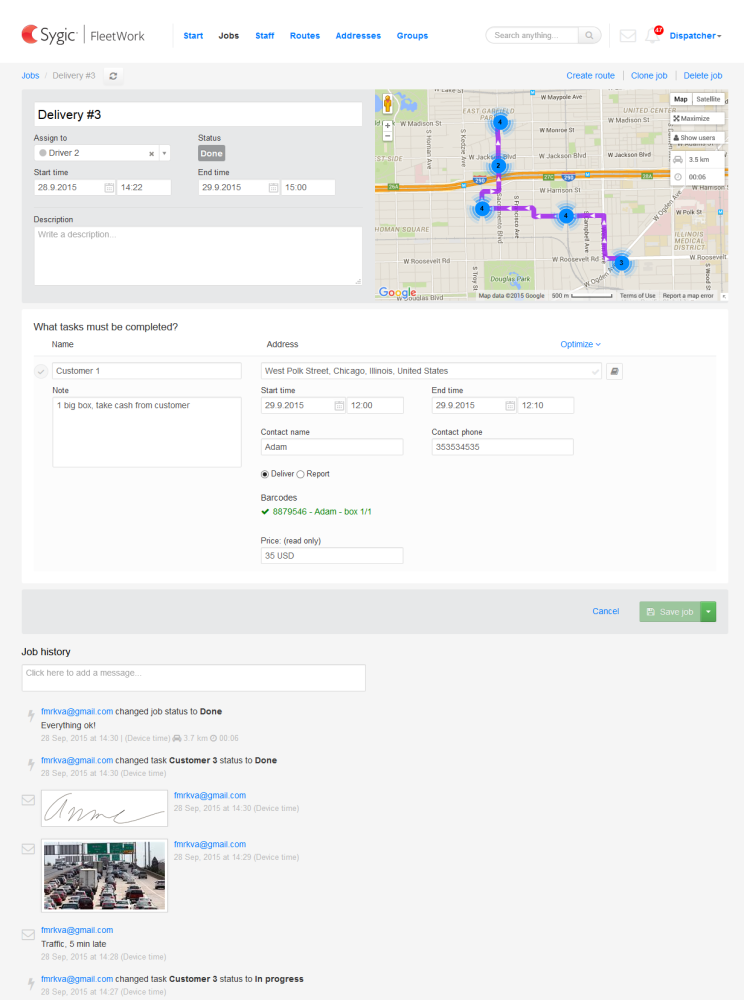The height and width of the screenshot is (1000, 744).
Task: Click the refresh icon next to Delivery #3
Action: tap(113, 76)
